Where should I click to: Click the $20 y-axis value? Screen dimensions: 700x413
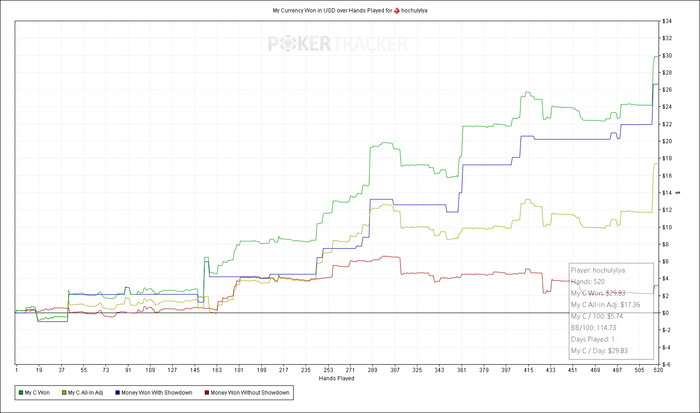point(667,141)
